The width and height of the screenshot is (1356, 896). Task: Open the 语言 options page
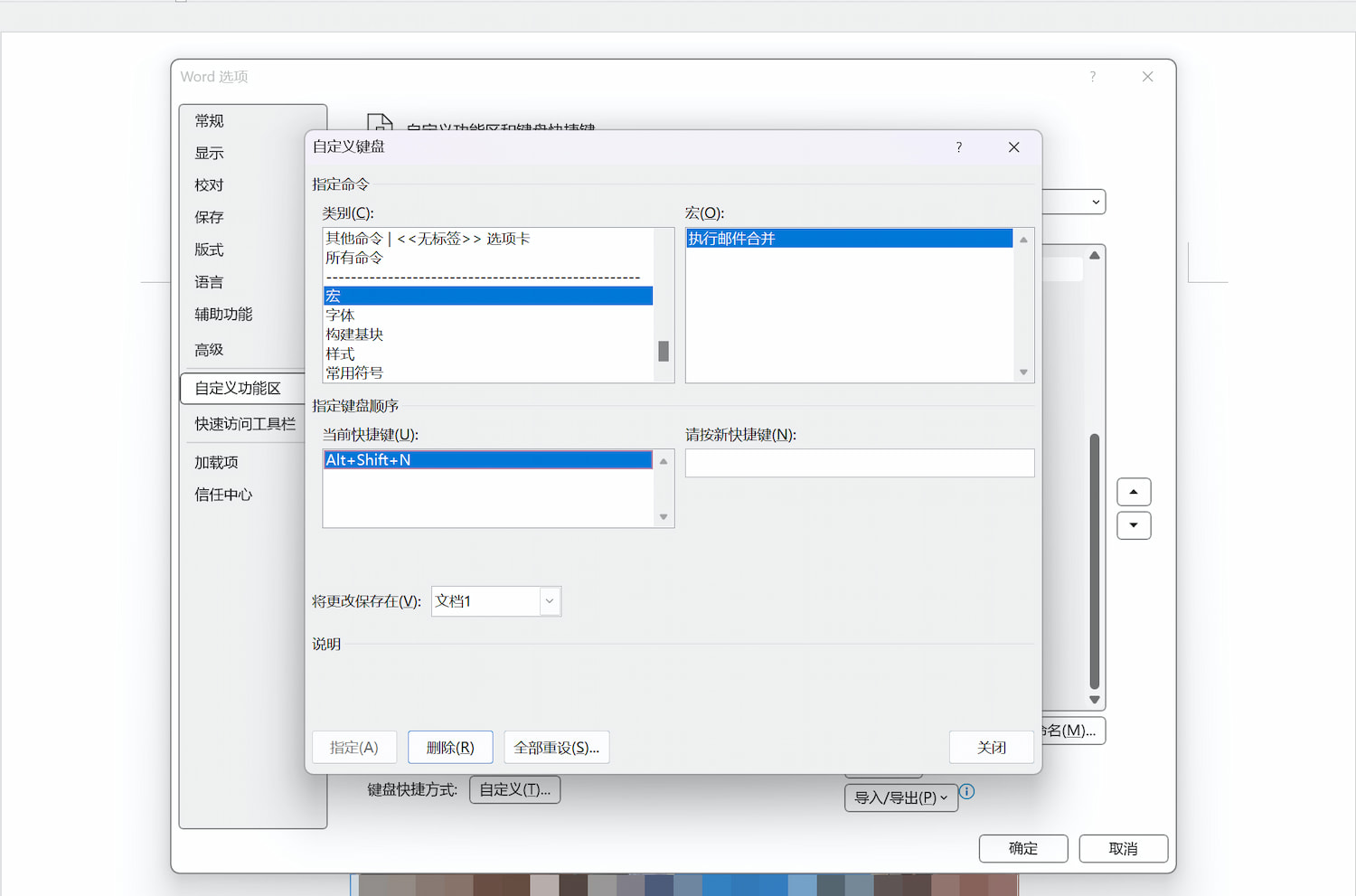click(209, 282)
